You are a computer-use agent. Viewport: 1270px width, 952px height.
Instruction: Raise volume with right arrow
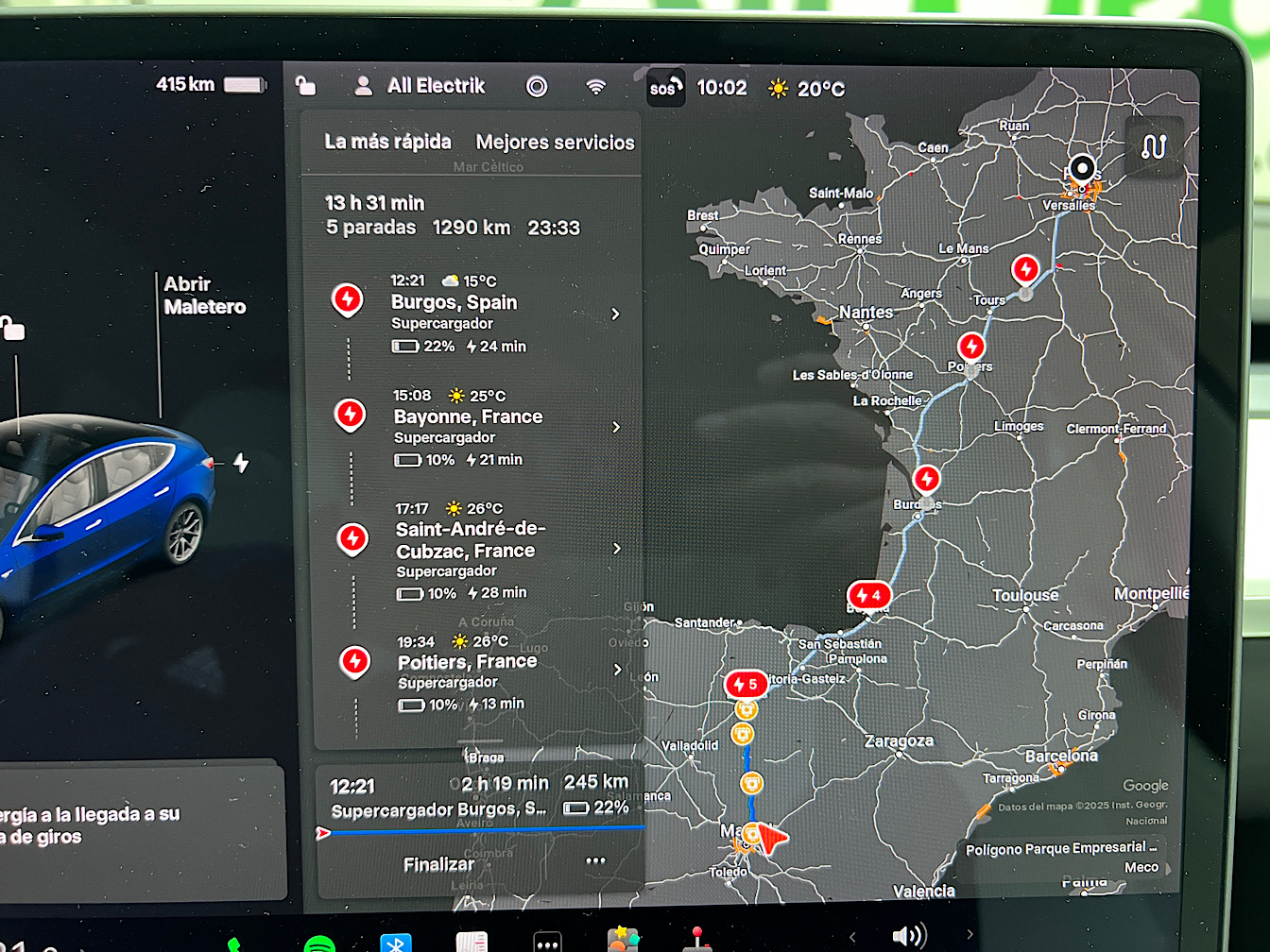tap(969, 935)
